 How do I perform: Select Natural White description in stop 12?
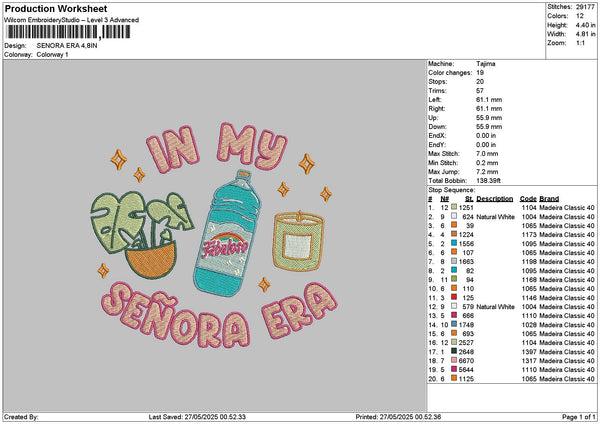coord(496,307)
